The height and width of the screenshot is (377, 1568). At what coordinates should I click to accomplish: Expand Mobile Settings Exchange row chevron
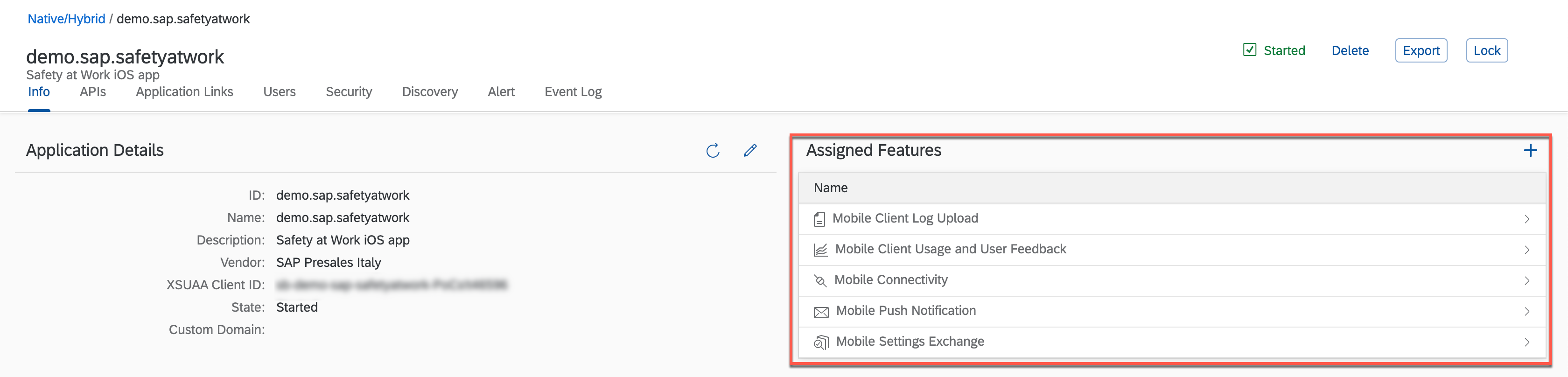1526,342
